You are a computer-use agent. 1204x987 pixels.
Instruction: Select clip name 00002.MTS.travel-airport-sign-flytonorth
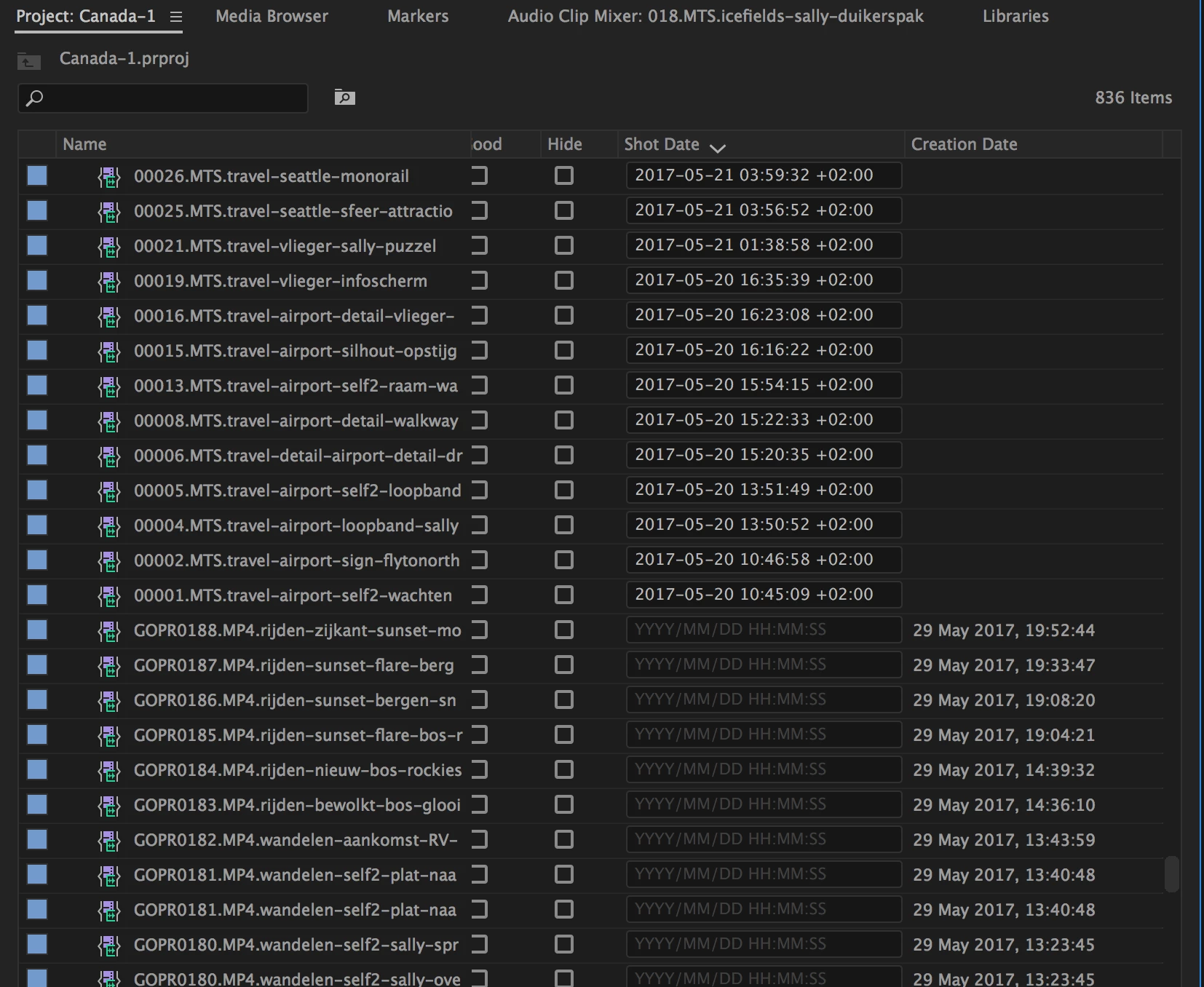[x=297, y=560]
